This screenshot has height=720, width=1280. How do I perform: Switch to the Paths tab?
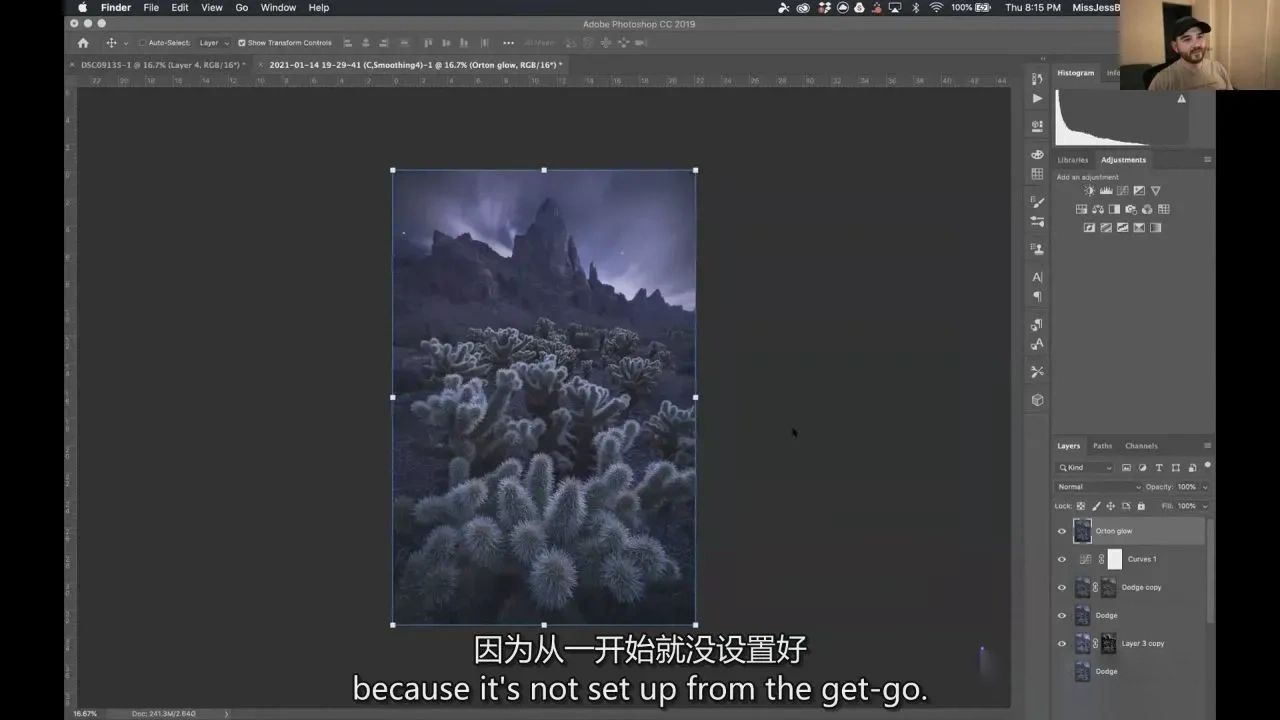point(1102,446)
